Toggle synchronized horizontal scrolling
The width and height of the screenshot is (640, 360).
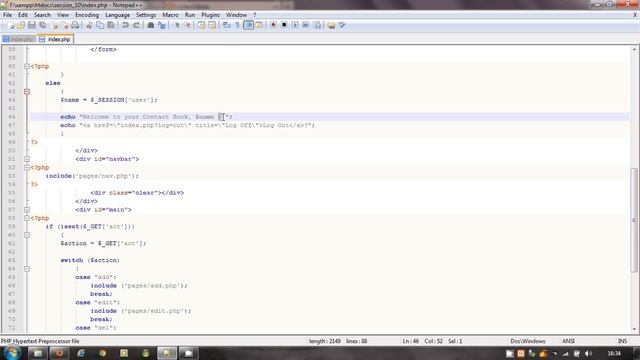212,25
